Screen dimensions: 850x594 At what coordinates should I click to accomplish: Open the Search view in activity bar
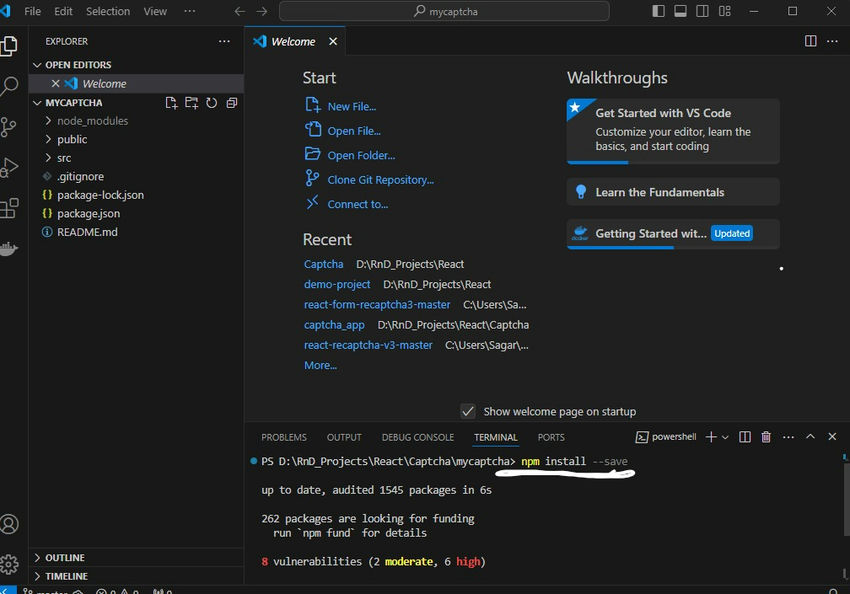[10, 86]
